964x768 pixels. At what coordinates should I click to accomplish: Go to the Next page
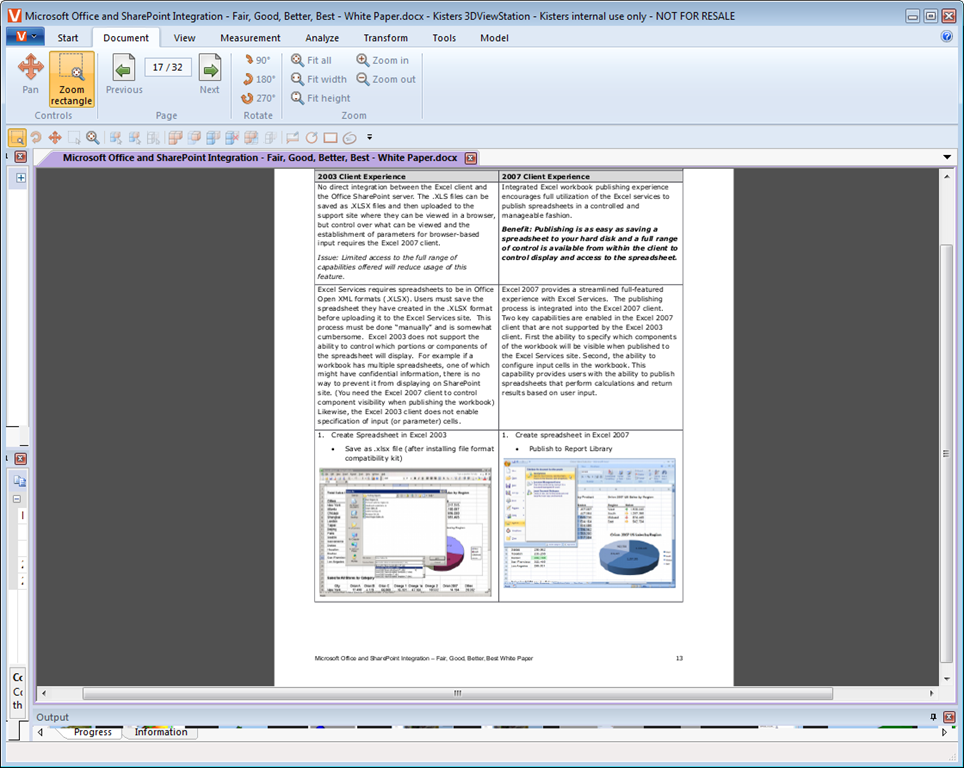tap(210, 74)
